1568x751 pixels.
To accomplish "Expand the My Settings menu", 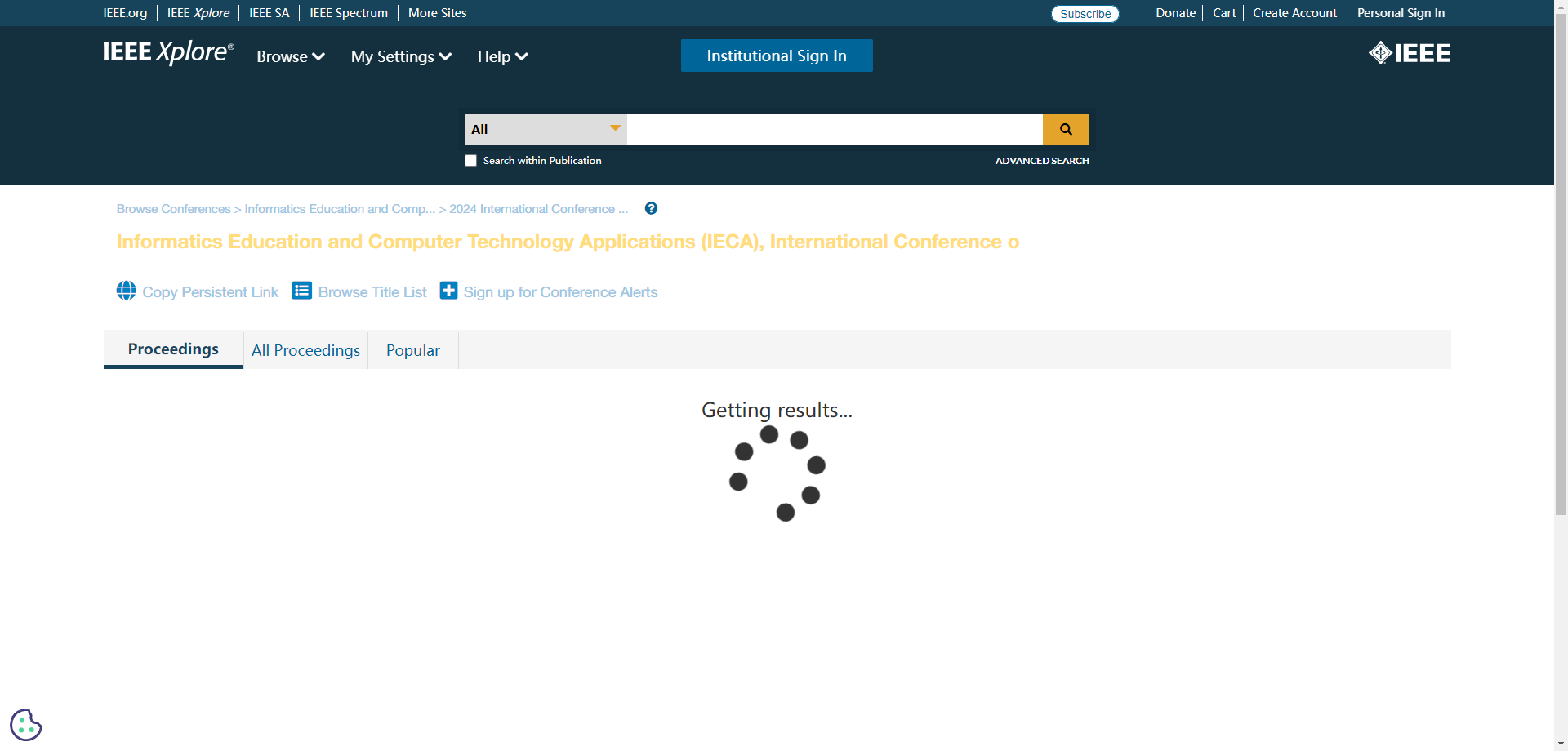I will pos(401,56).
